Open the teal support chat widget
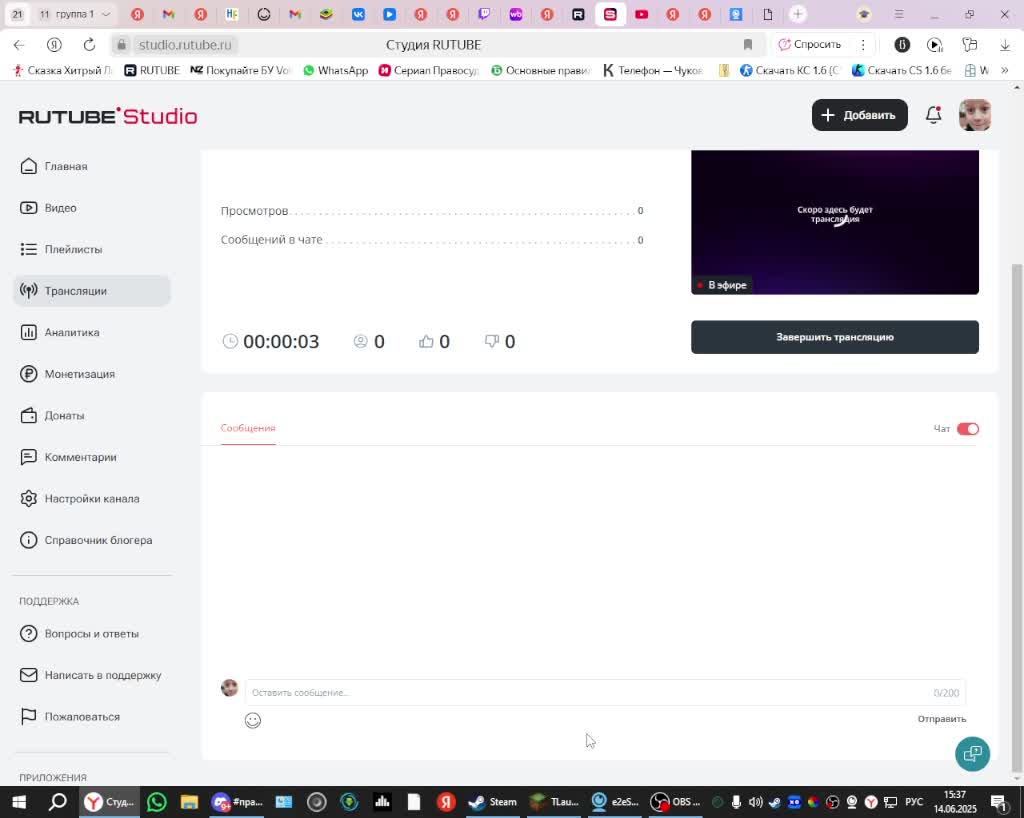Screen dimensions: 1024x818 [x=972, y=753]
